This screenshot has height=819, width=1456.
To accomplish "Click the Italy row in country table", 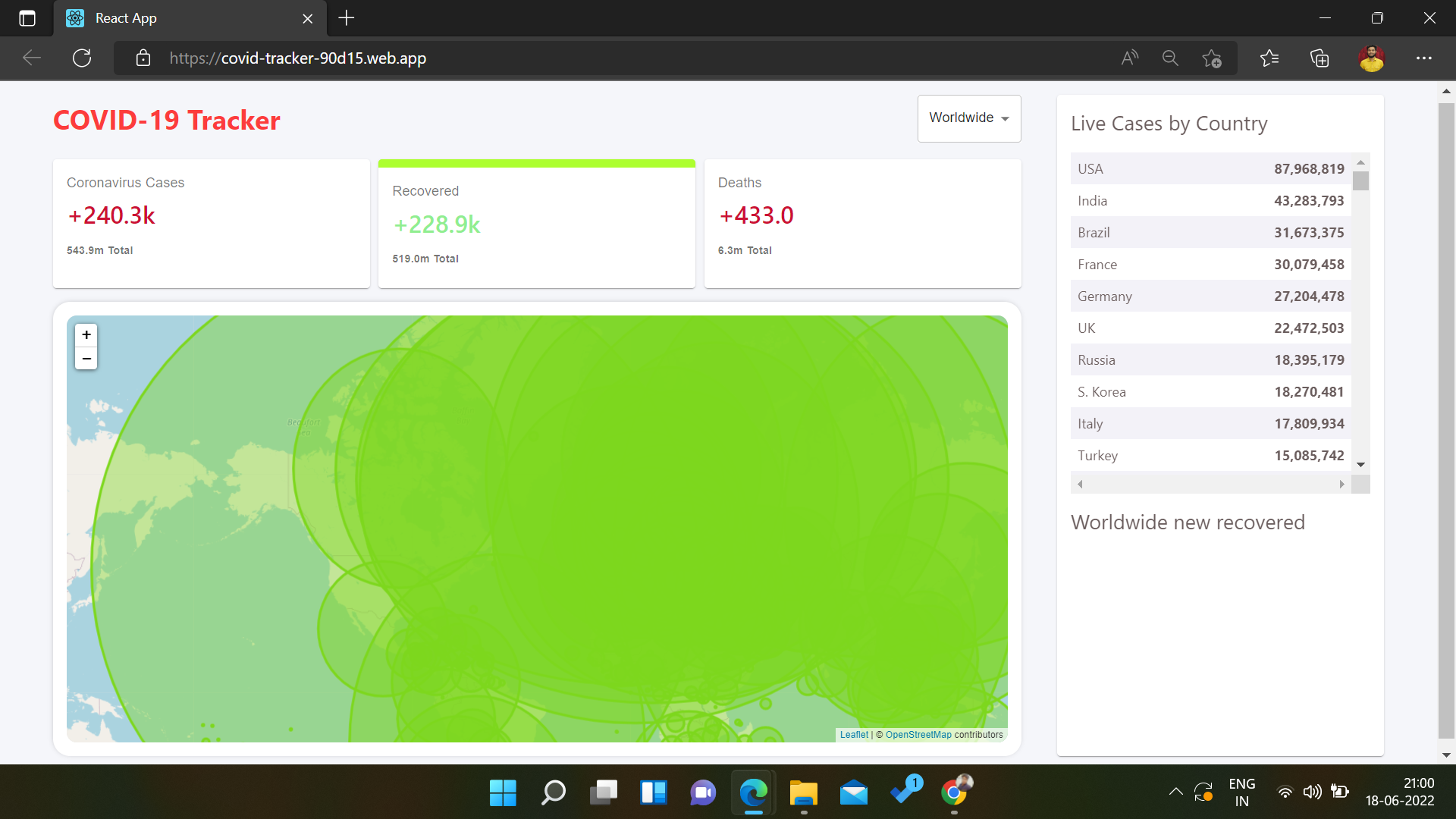I will (1211, 423).
